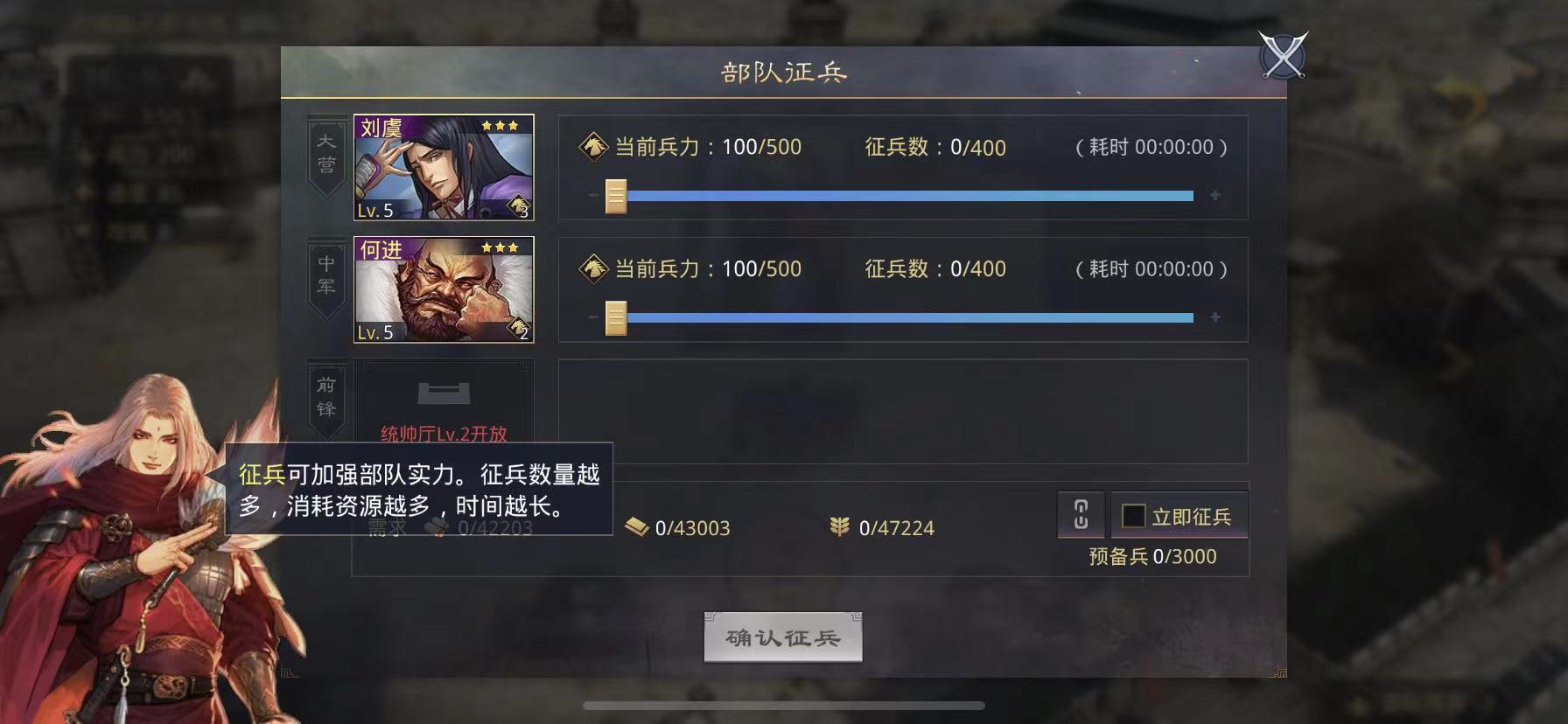The width and height of the screenshot is (1568, 724).
Task: Tap the minus icon on 何进's conscription slider
Action: tap(593, 317)
